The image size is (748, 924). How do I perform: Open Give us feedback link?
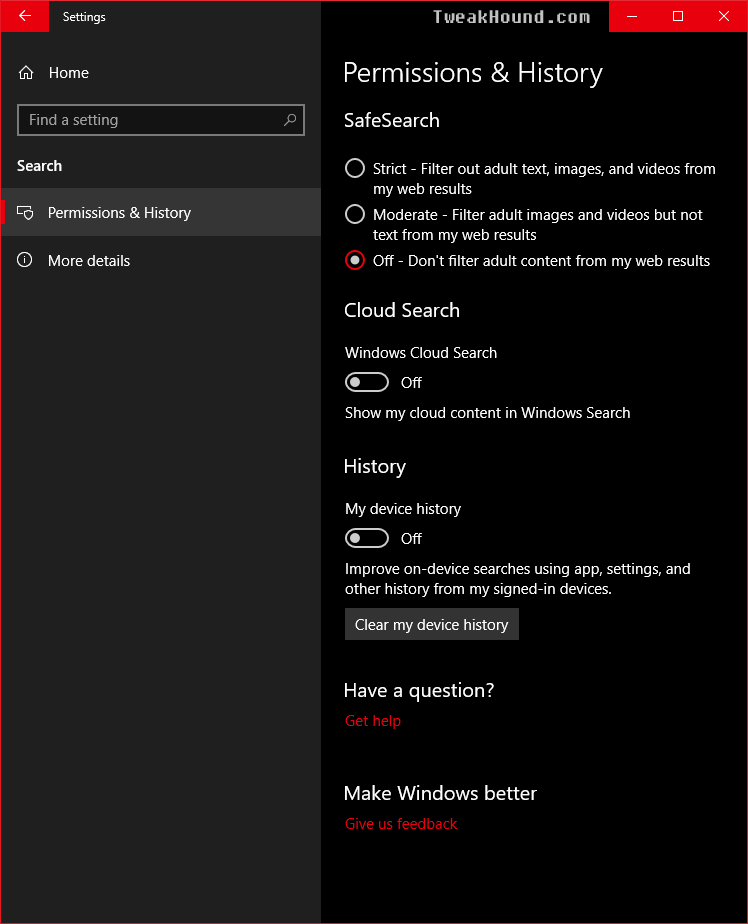pyautogui.click(x=401, y=824)
